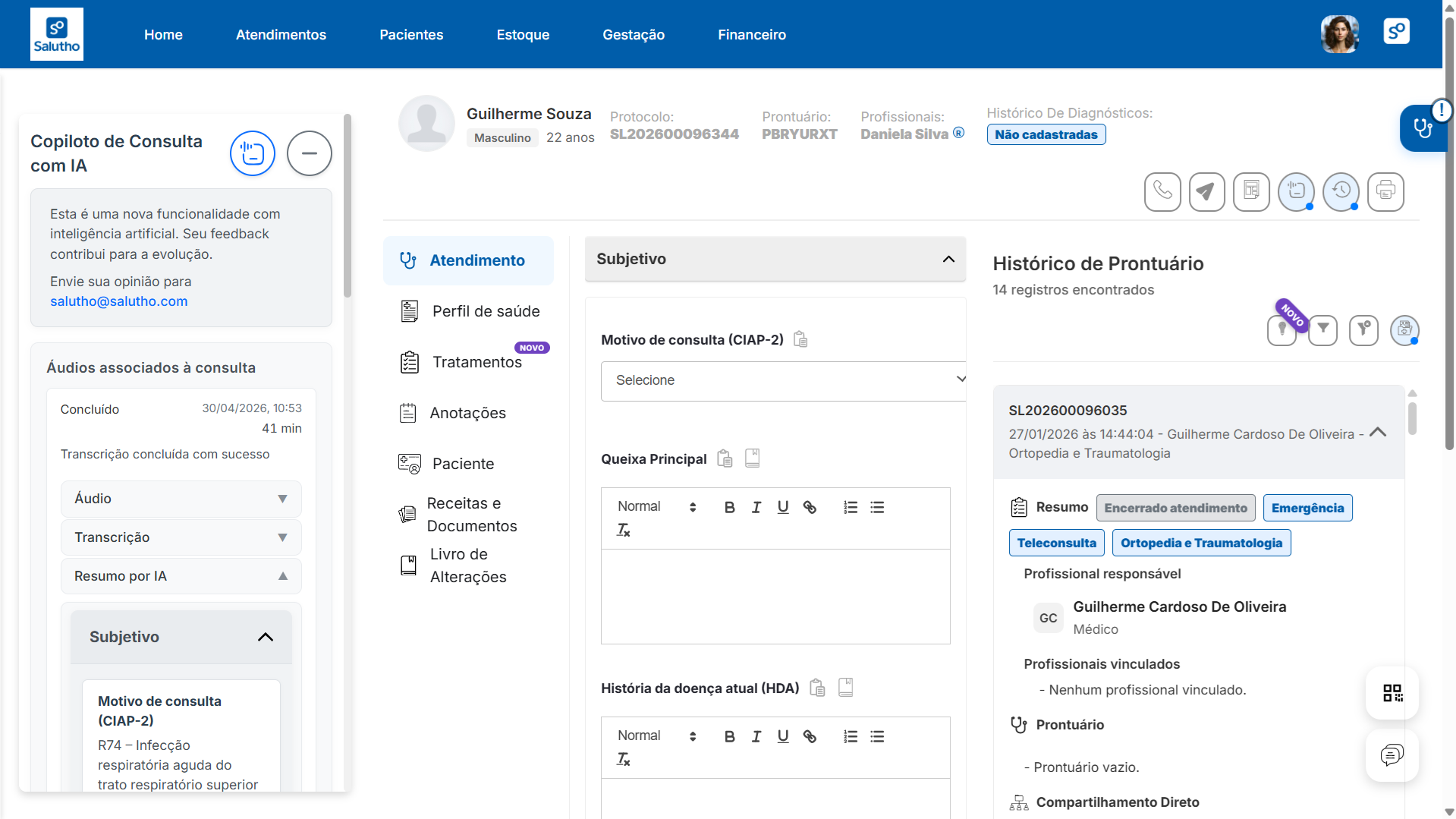Open the Estoque menu
This screenshot has width=1456, height=819.
click(523, 35)
